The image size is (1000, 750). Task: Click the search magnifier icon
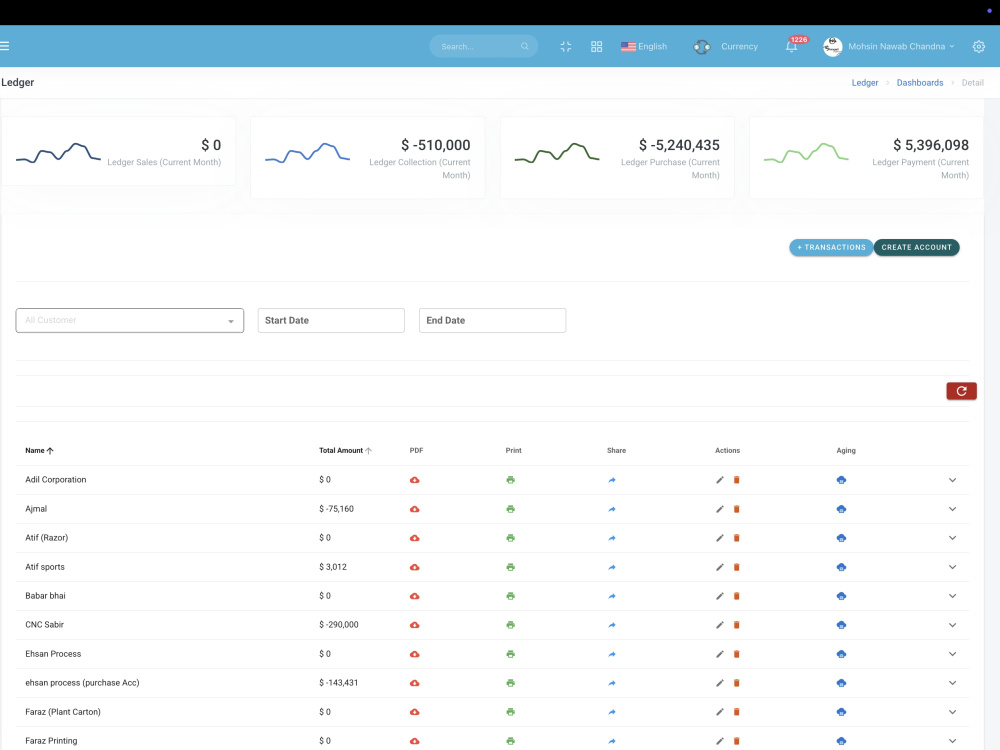[x=524, y=46]
